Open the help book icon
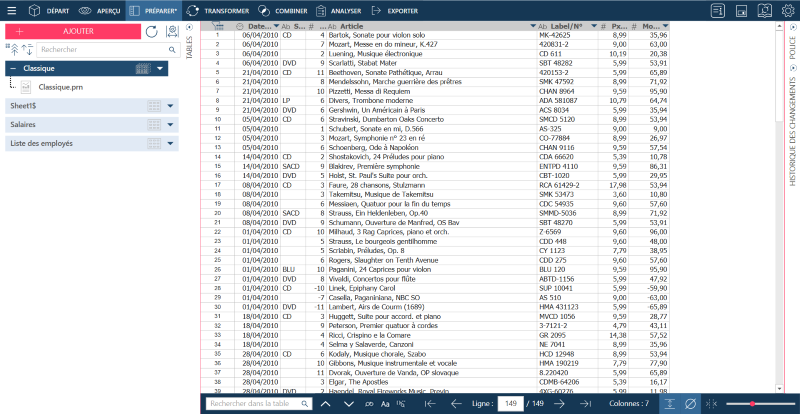Image resolution: width=800 pixels, height=414 pixels. pos(765,10)
